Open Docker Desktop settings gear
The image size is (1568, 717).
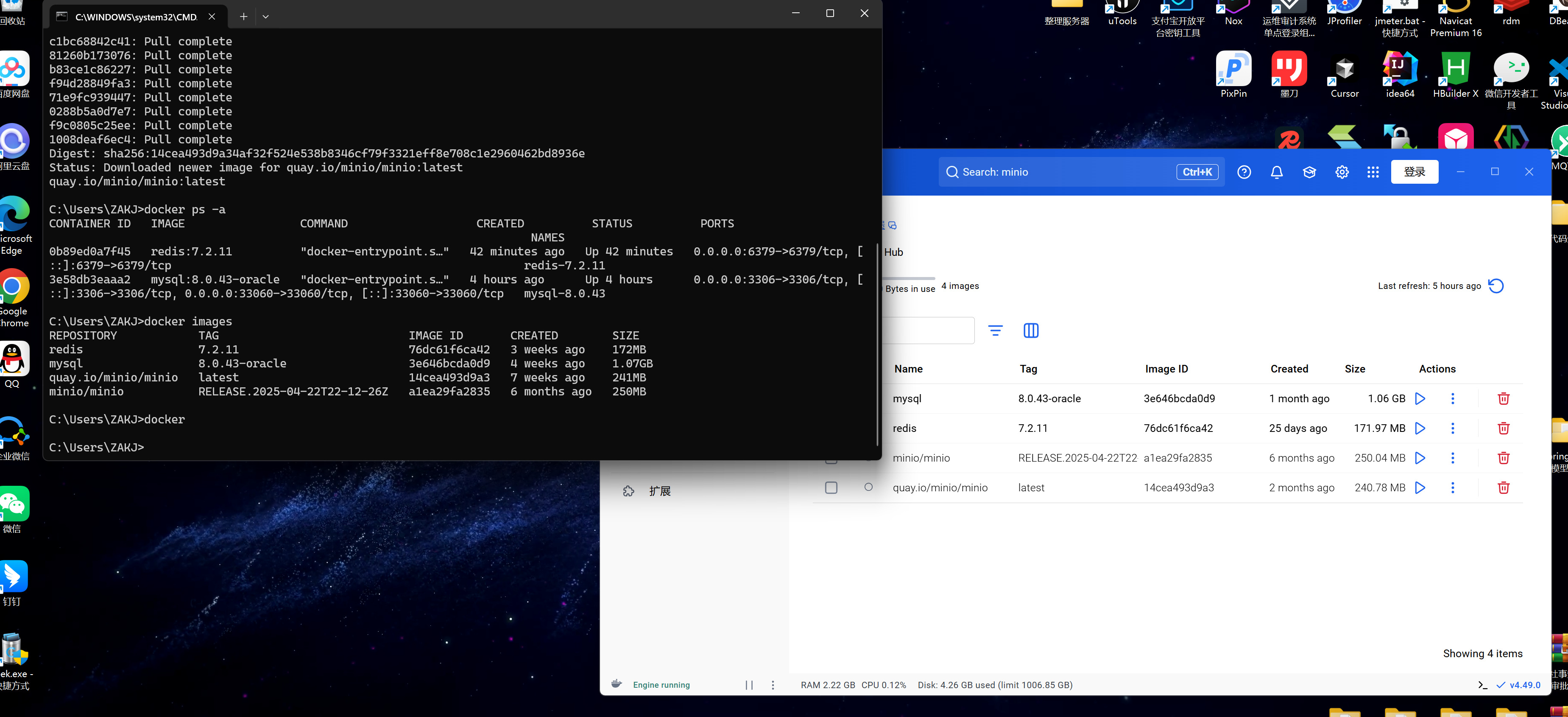coord(1342,172)
